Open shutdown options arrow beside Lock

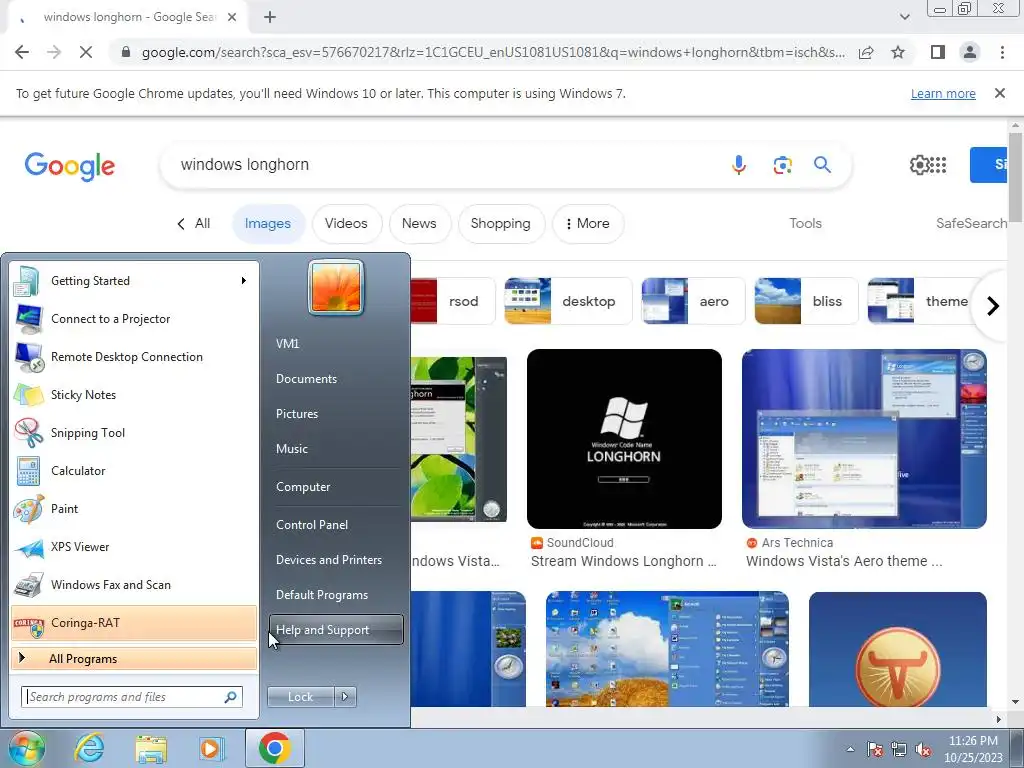tap(345, 697)
